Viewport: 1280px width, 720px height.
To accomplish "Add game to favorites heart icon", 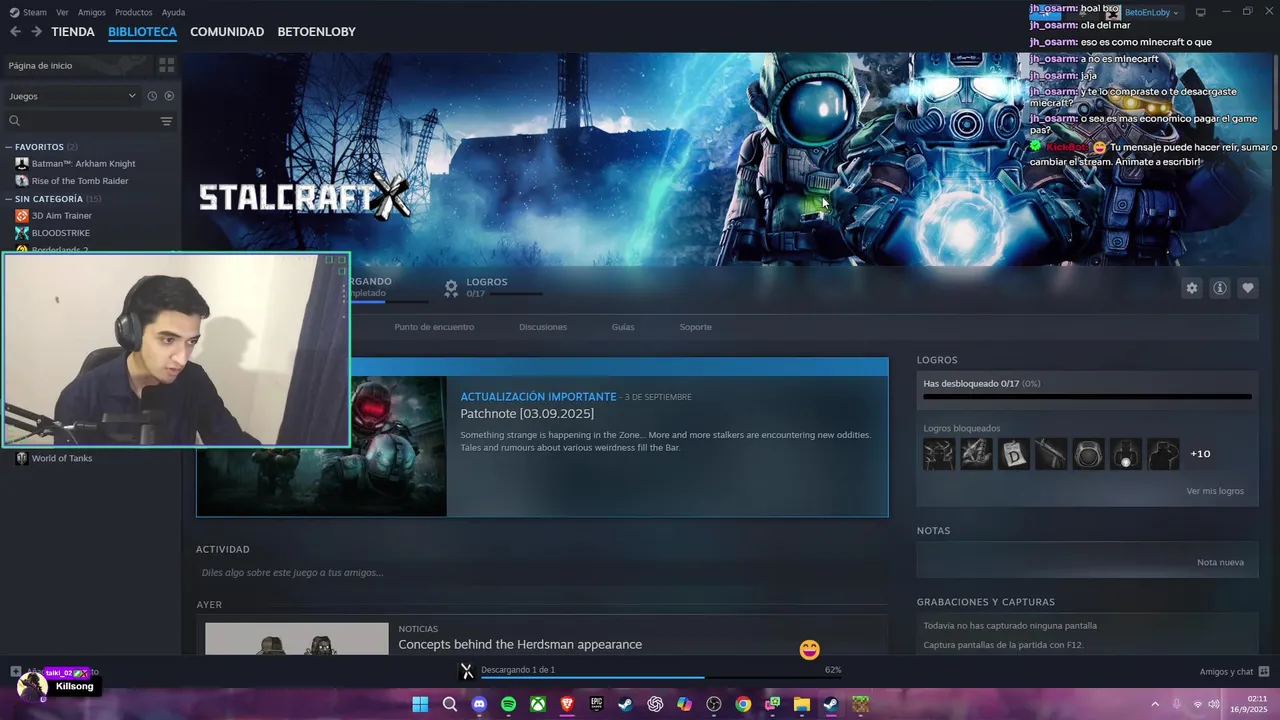I will [1248, 288].
